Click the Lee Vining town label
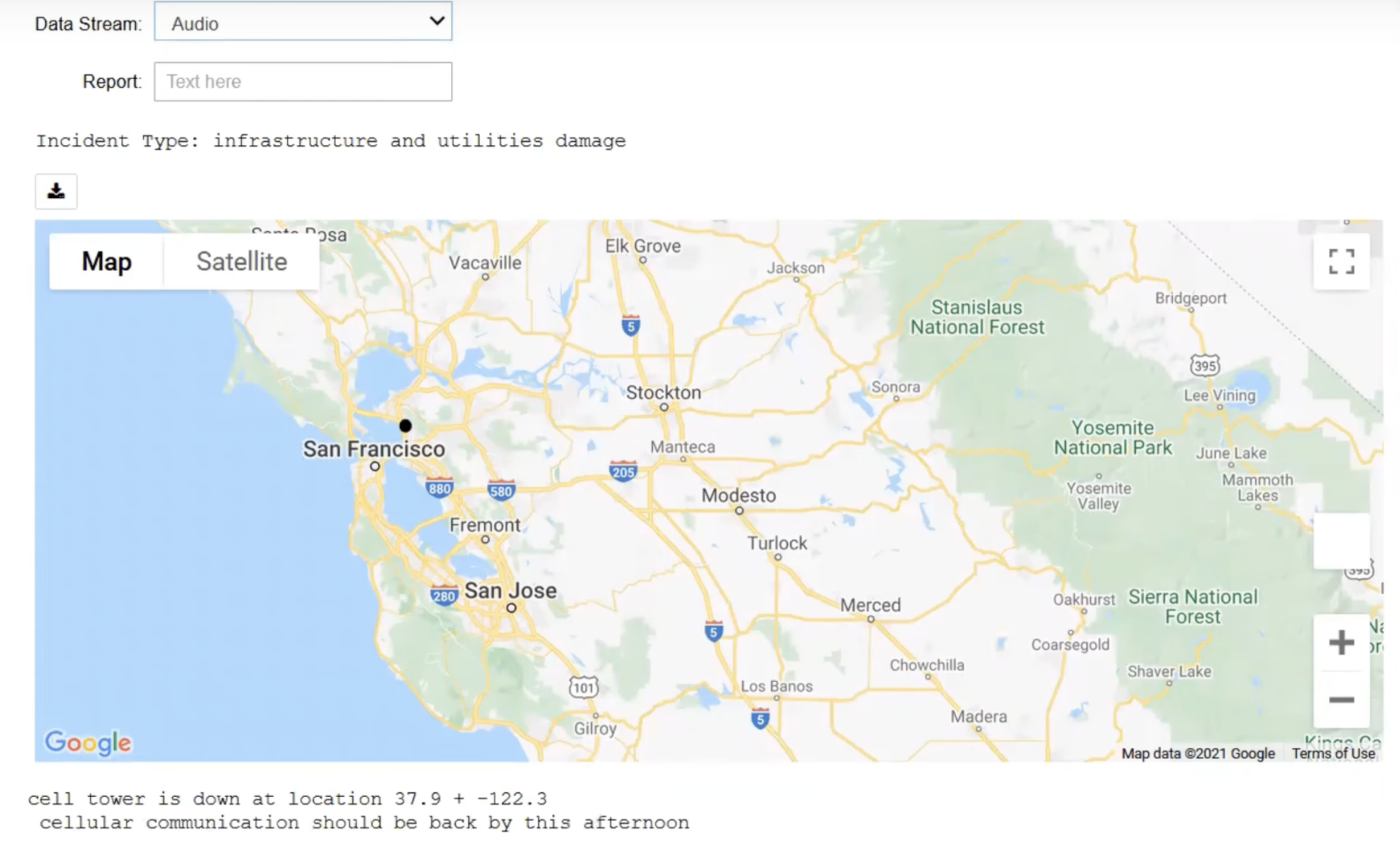Viewport: 1400px width, 841px height. 1219,395
